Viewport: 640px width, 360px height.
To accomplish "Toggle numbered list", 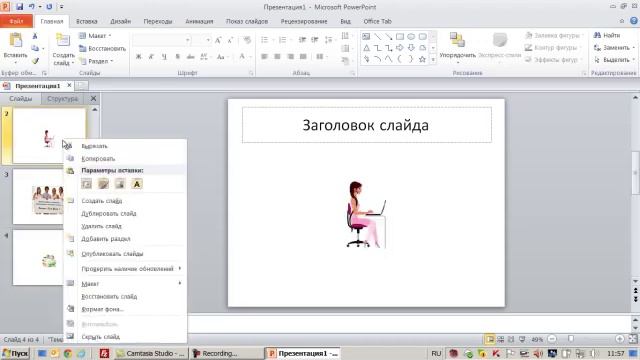I will (x=282, y=40).
